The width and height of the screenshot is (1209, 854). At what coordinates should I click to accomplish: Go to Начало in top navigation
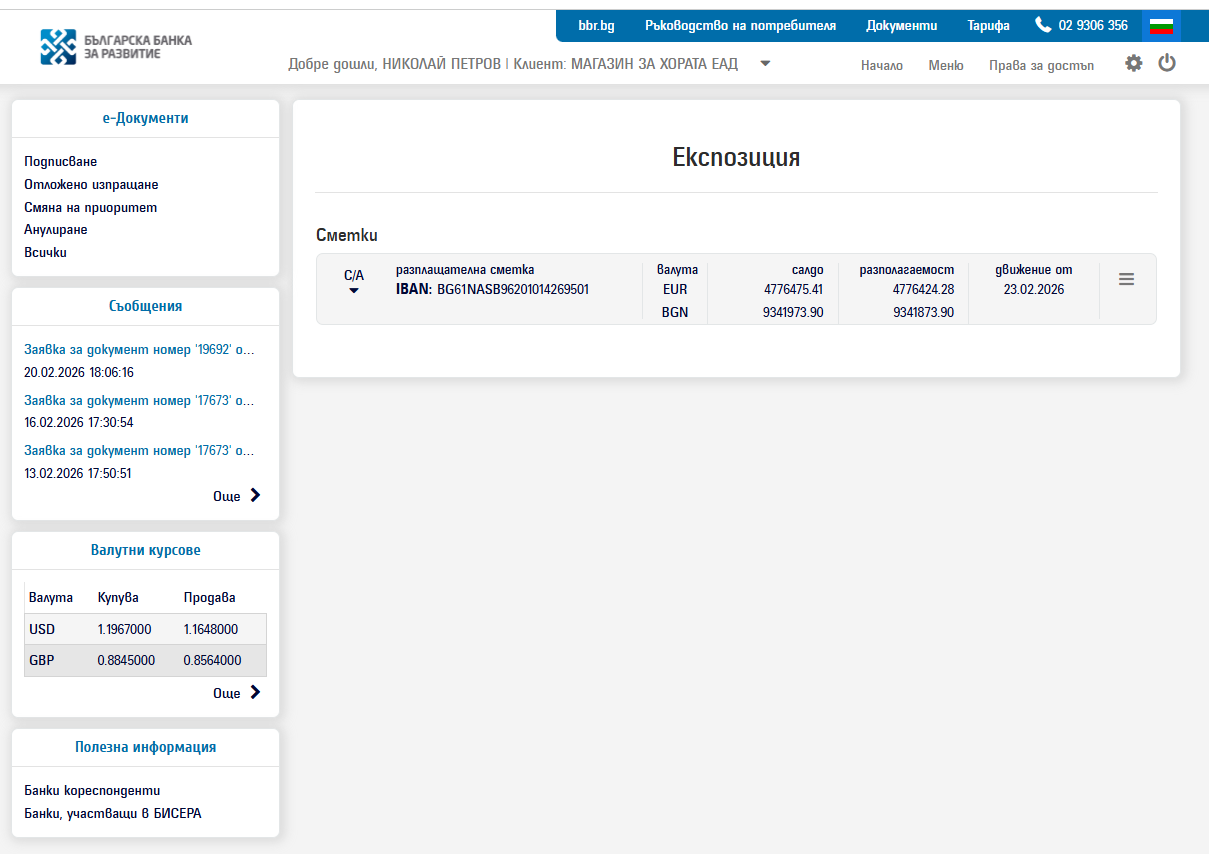click(882, 65)
